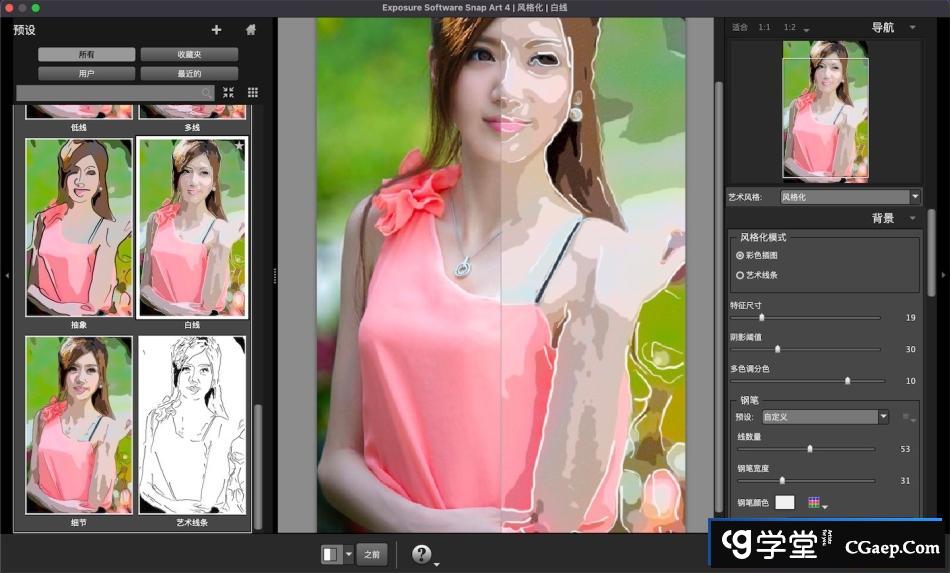Click the shrink-thumbnails arrows icon beside search
950x573 pixels.
(229, 93)
